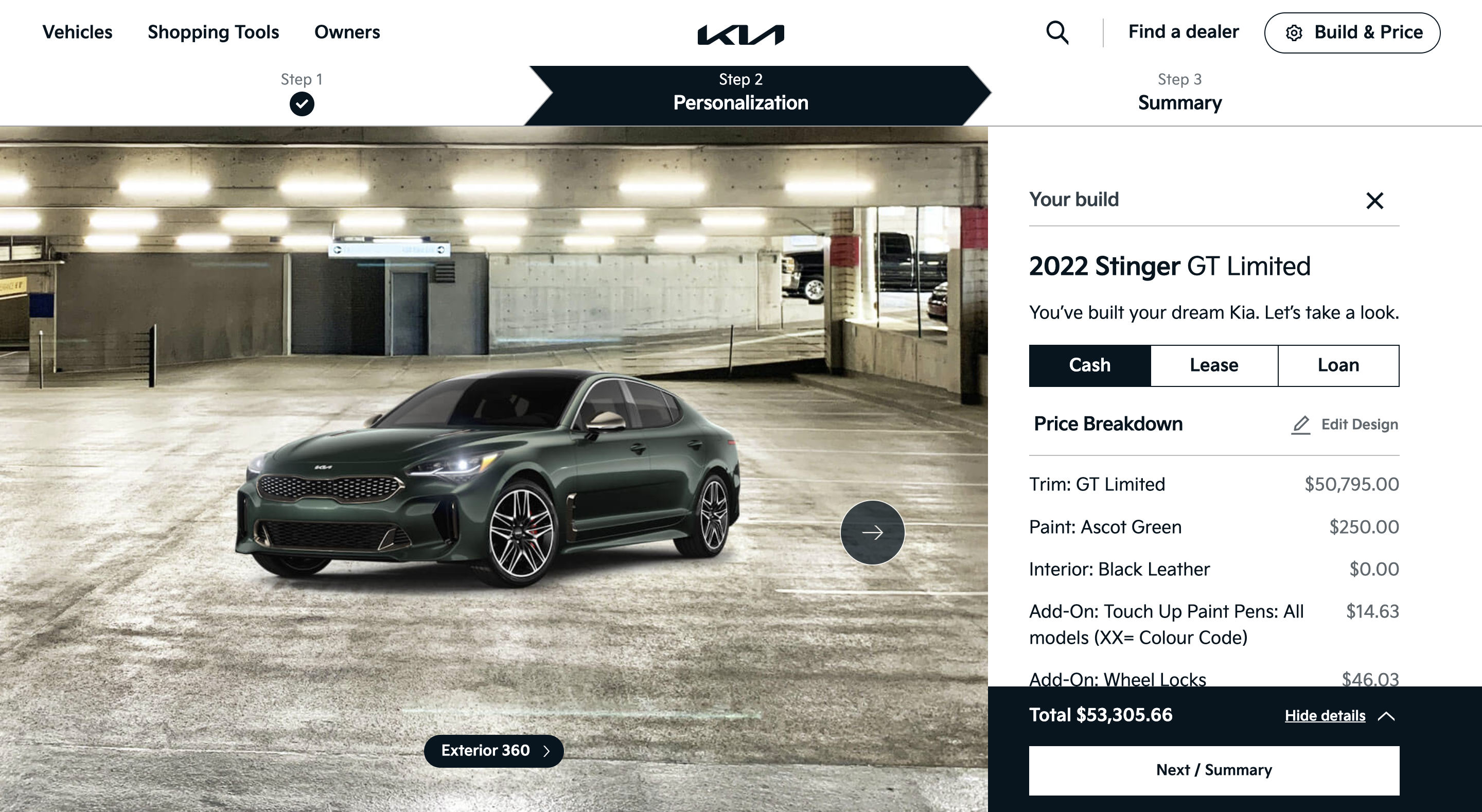
Task: Collapse details with the up chevron
Action: pyautogui.click(x=1386, y=716)
